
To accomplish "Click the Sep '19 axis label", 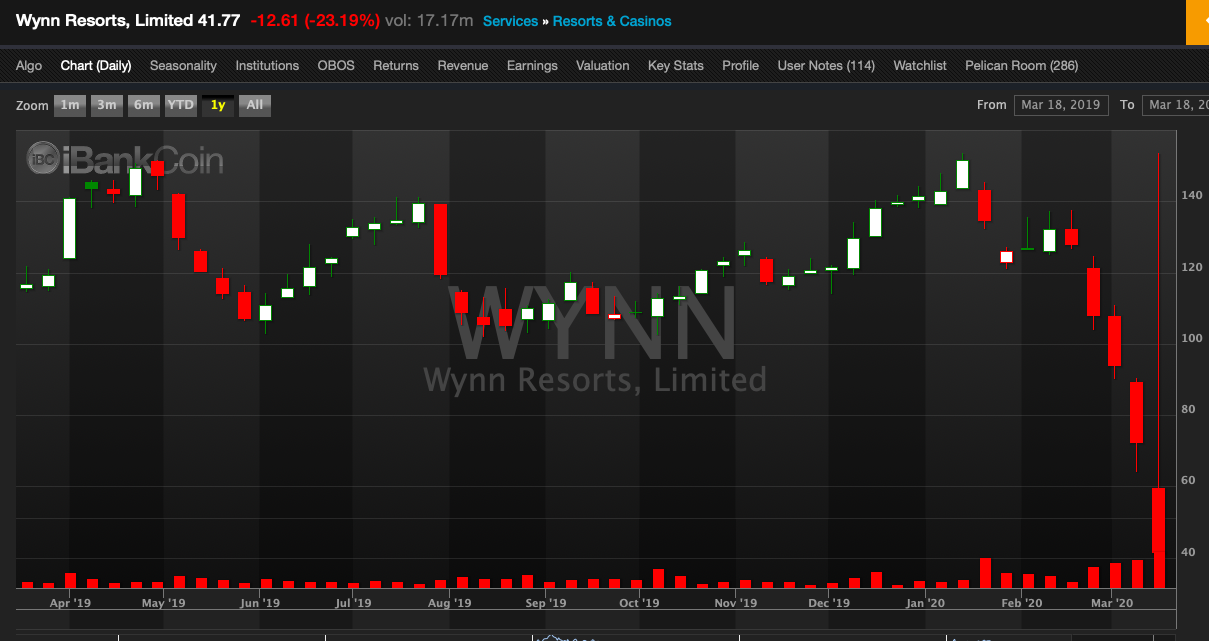I will click(x=546, y=603).
